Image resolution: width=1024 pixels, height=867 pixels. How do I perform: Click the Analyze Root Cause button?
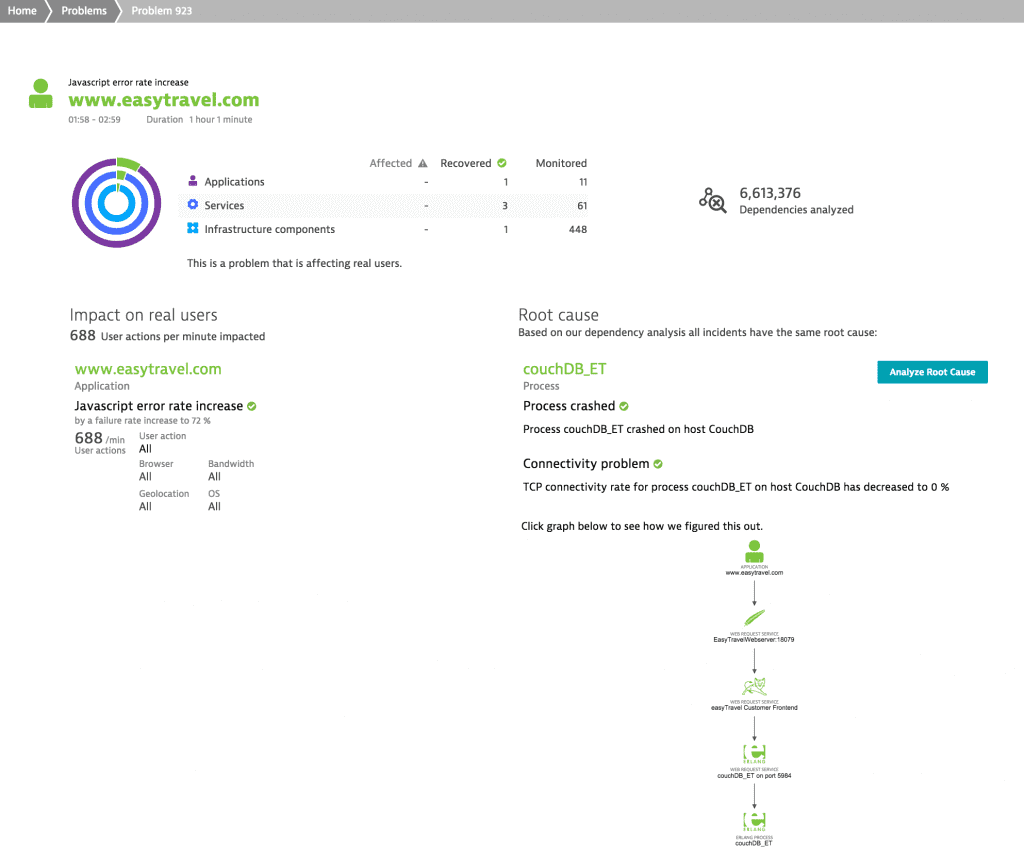coord(932,371)
